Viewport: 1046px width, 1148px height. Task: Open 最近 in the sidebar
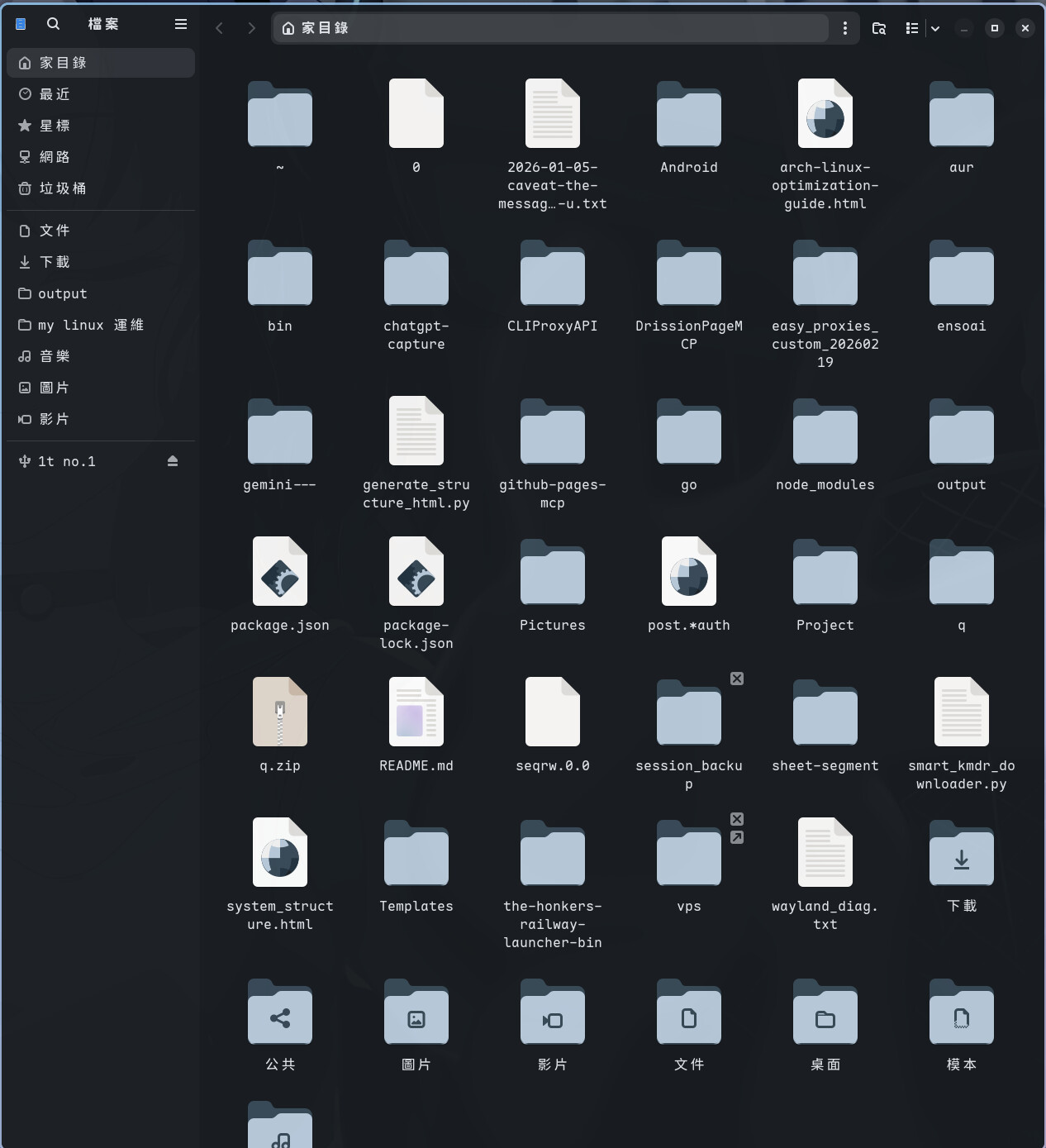(101, 94)
